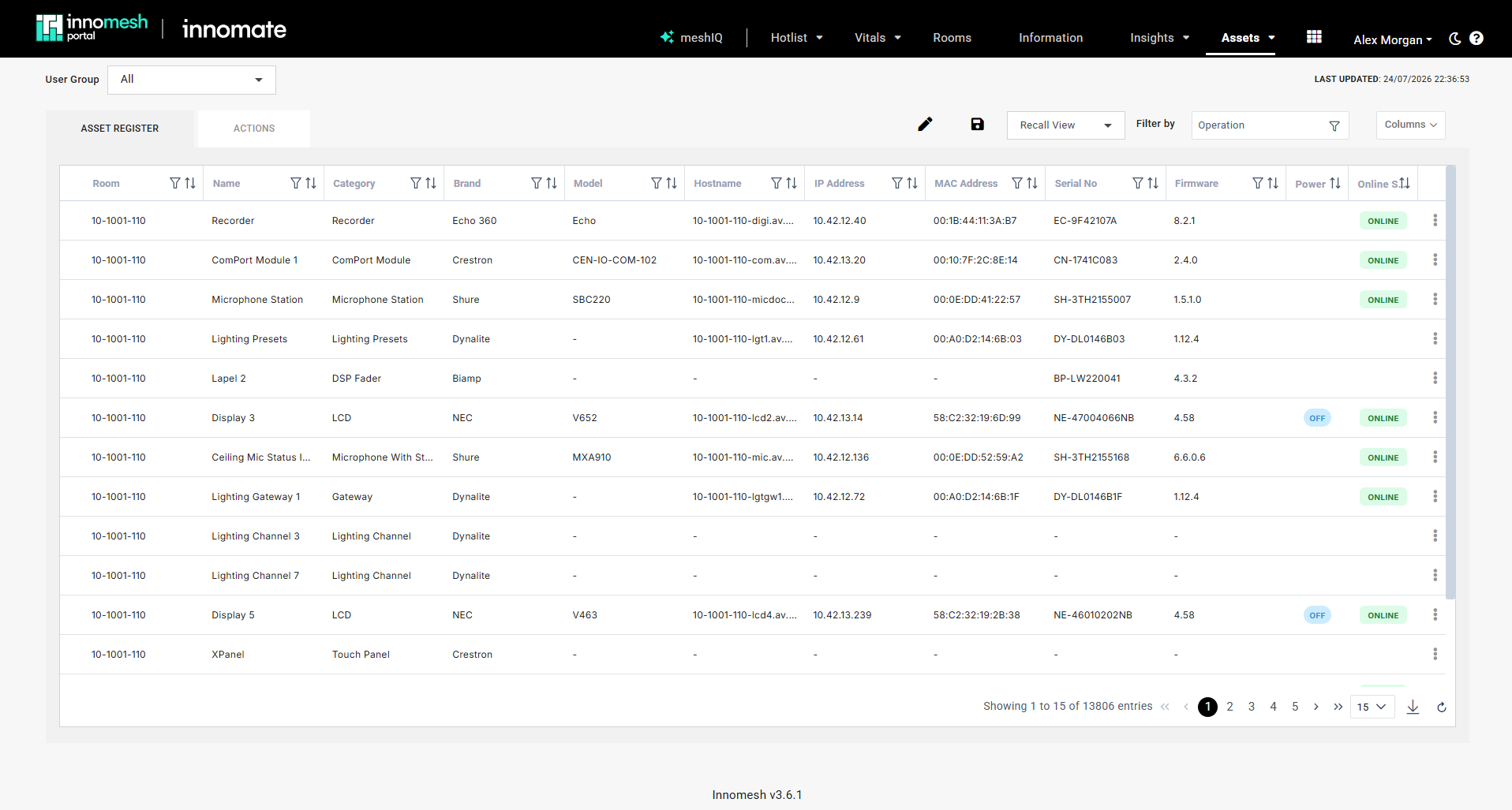Go to Information in the navbar

[x=1050, y=38]
